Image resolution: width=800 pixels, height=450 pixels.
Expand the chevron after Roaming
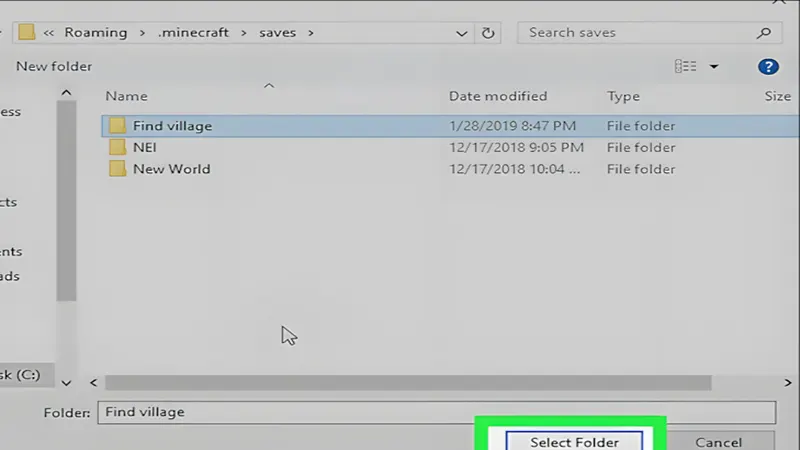click(142, 33)
